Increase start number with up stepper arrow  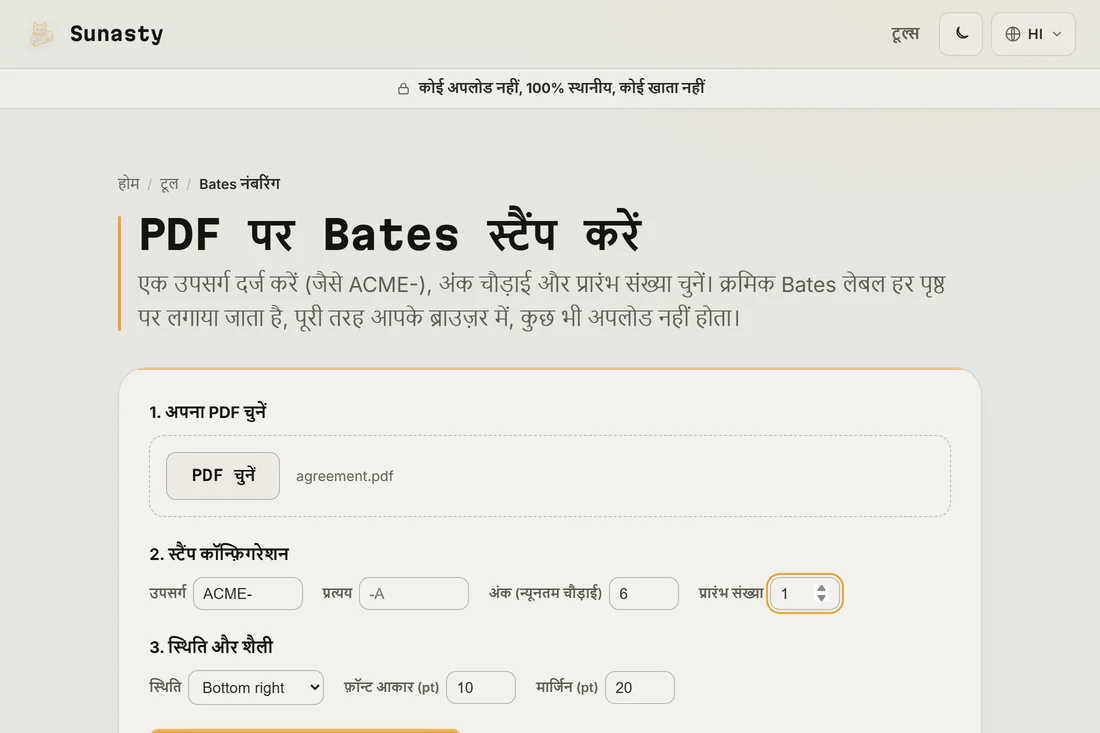821,589
